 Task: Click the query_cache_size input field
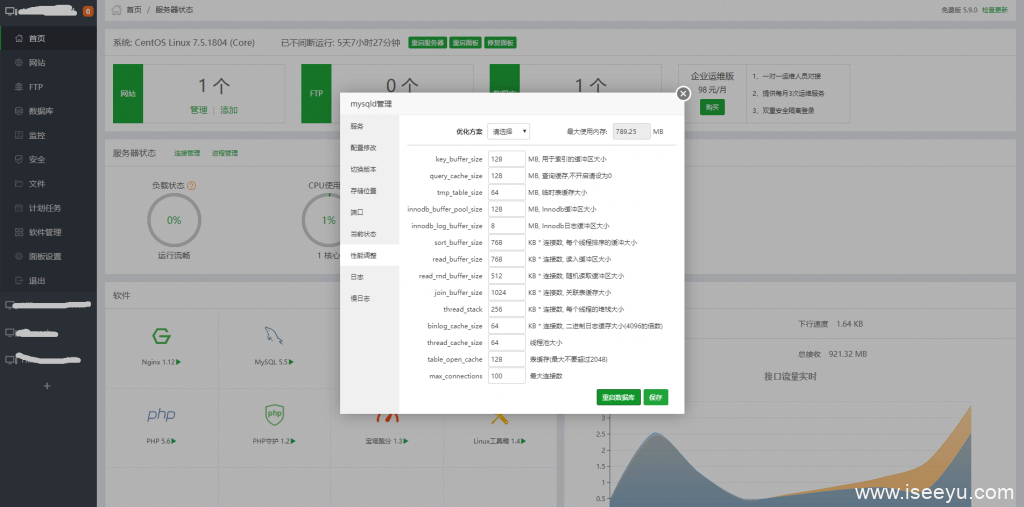(x=507, y=176)
